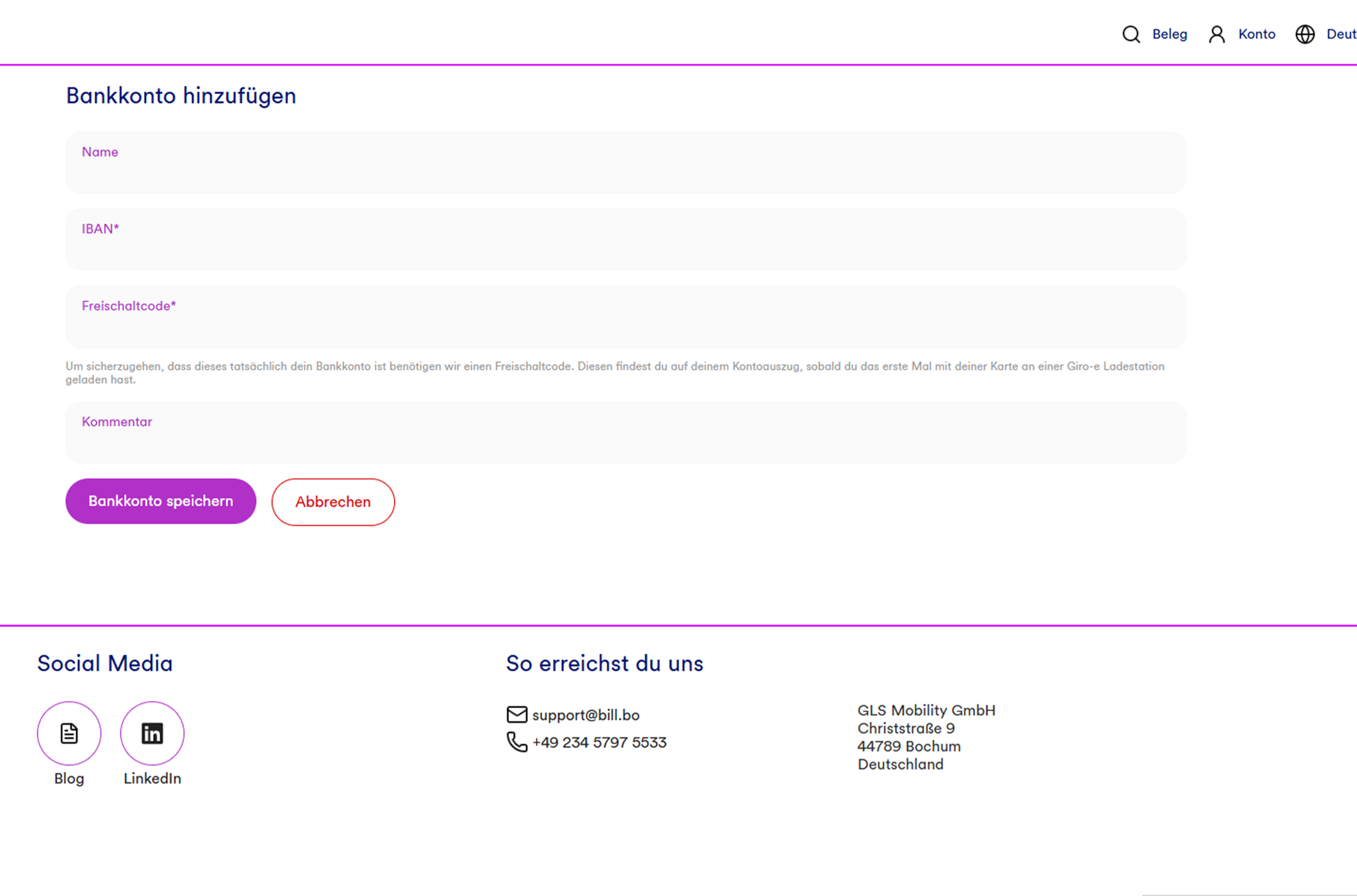Click the magnifier search icon next to Beleg
Screen dimensions: 1357x896
coord(1131,34)
